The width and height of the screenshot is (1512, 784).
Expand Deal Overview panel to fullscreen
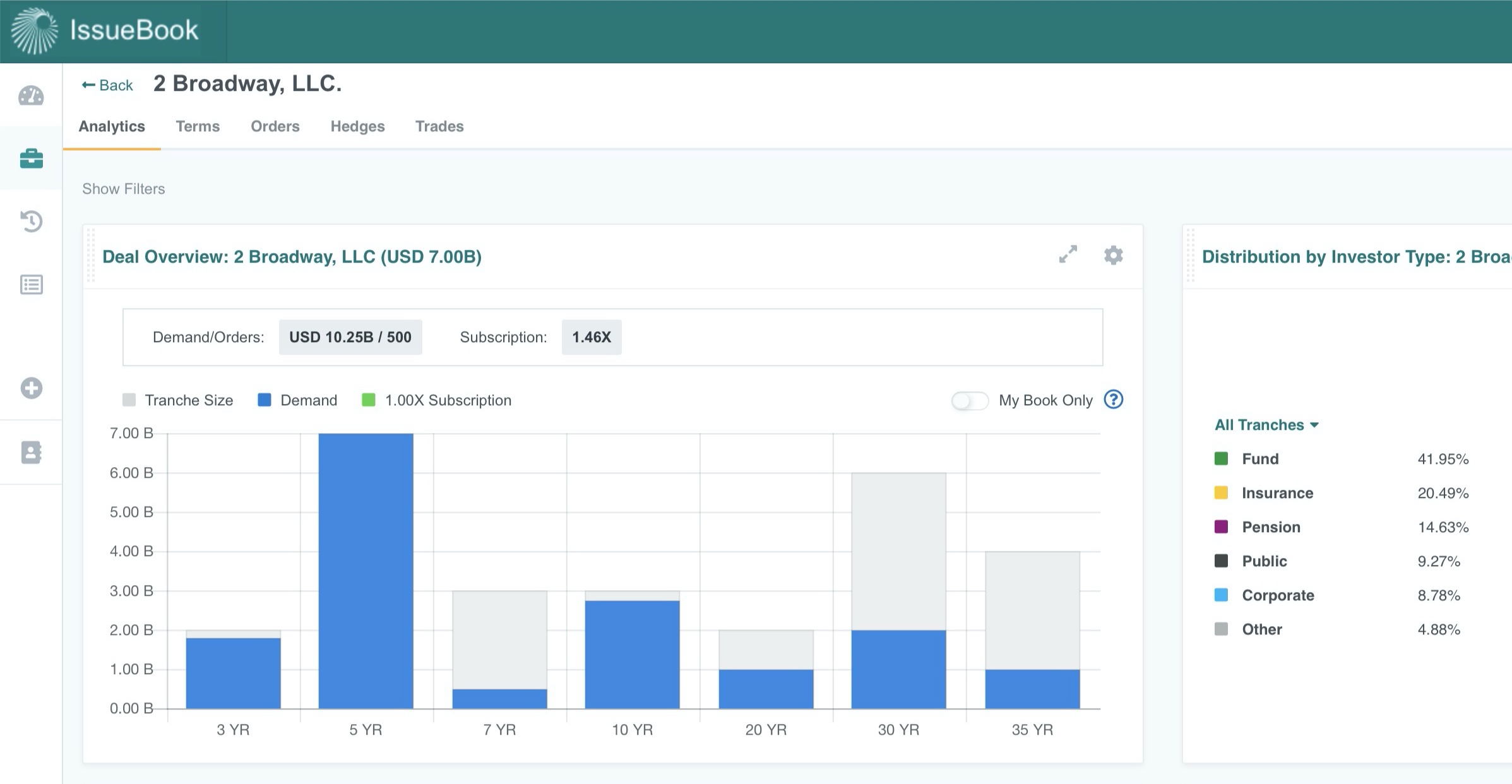click(x=1068, y=254)
